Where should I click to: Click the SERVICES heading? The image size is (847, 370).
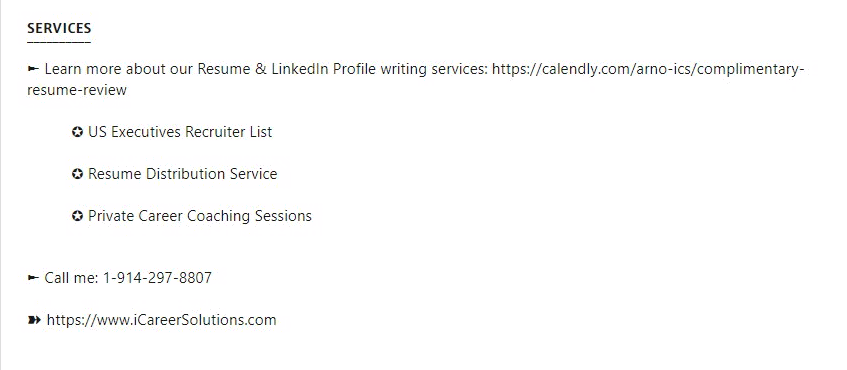59,28
